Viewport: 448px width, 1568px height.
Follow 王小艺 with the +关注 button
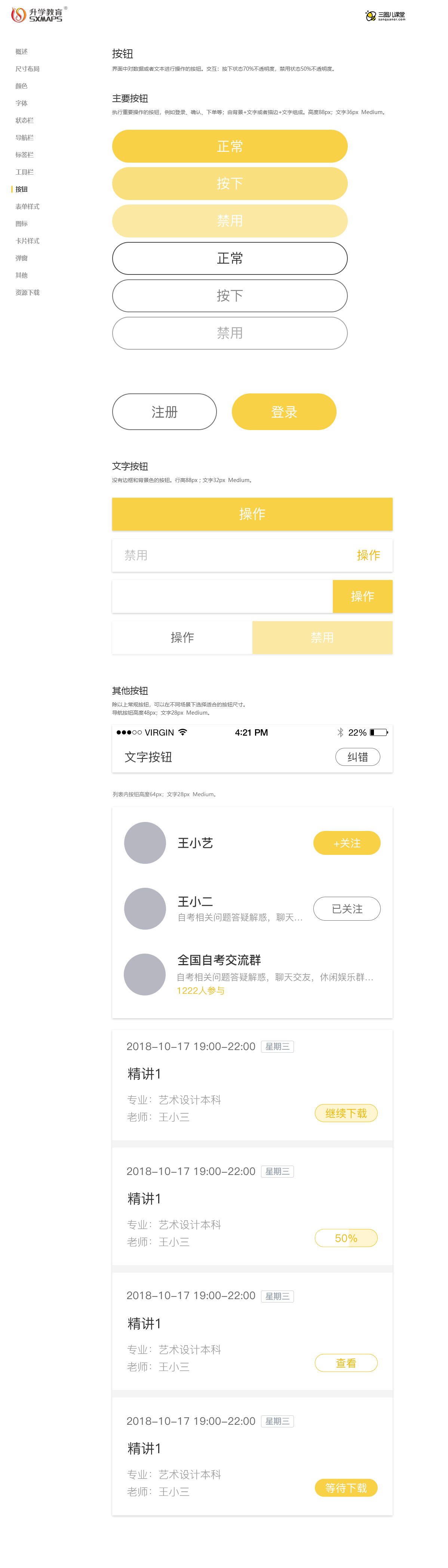[346, 843]
